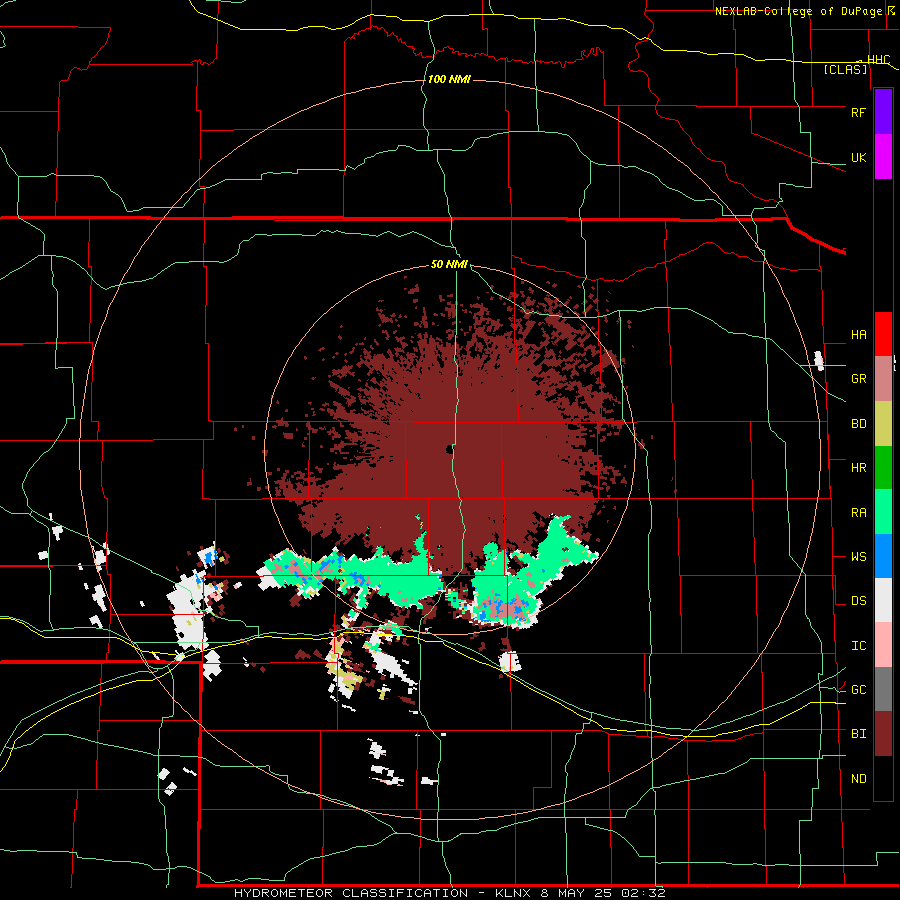Click the gray GC legend swatch
The width and height of the screenshot is (900, 900).
point(883,689)
